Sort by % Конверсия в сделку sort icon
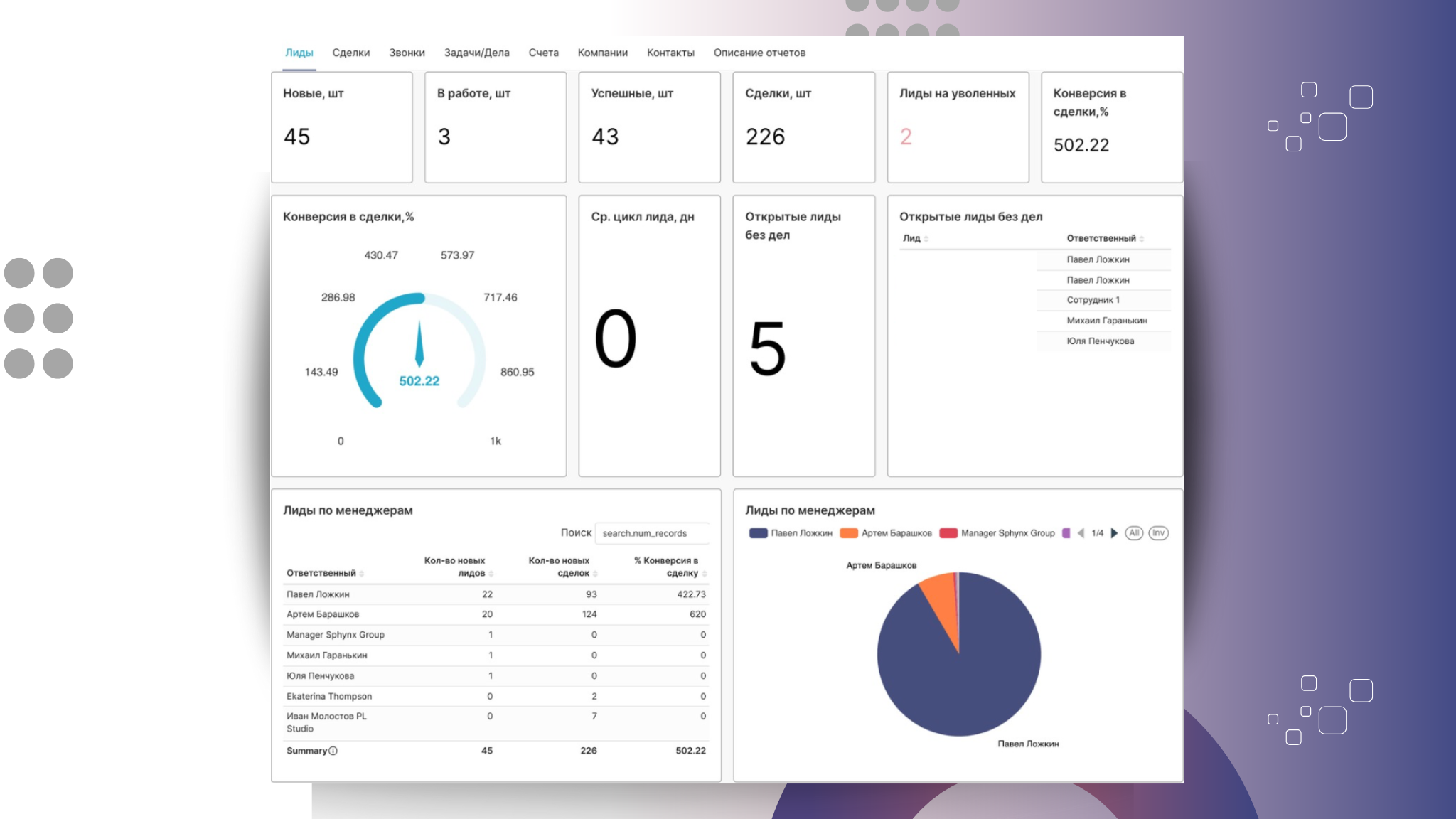1456x819 pixels. [704, 574]
